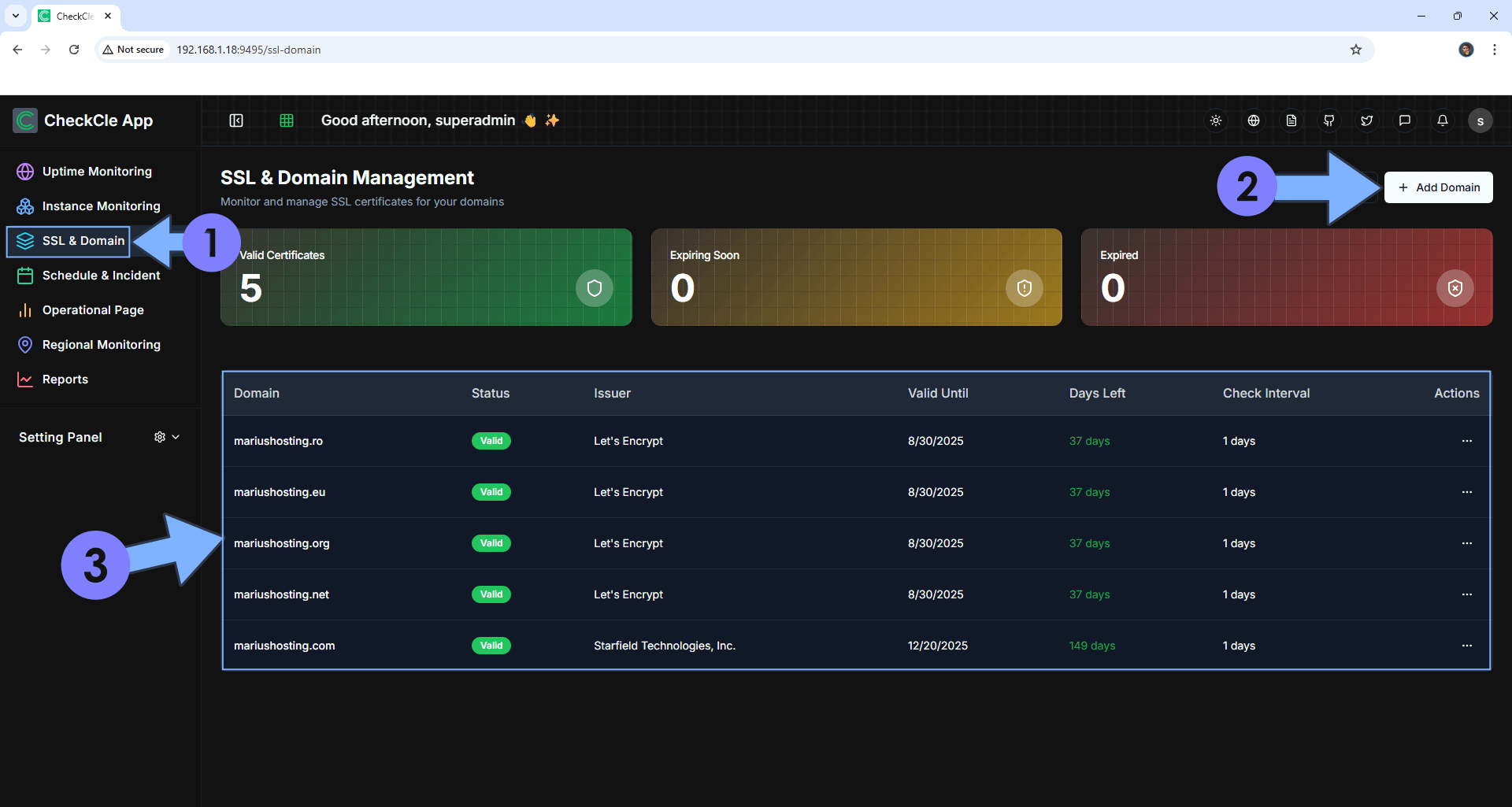Open actions menu for mariushosting.eu
Screen dimensions: 1512x807
click(x=1467, y=492)
